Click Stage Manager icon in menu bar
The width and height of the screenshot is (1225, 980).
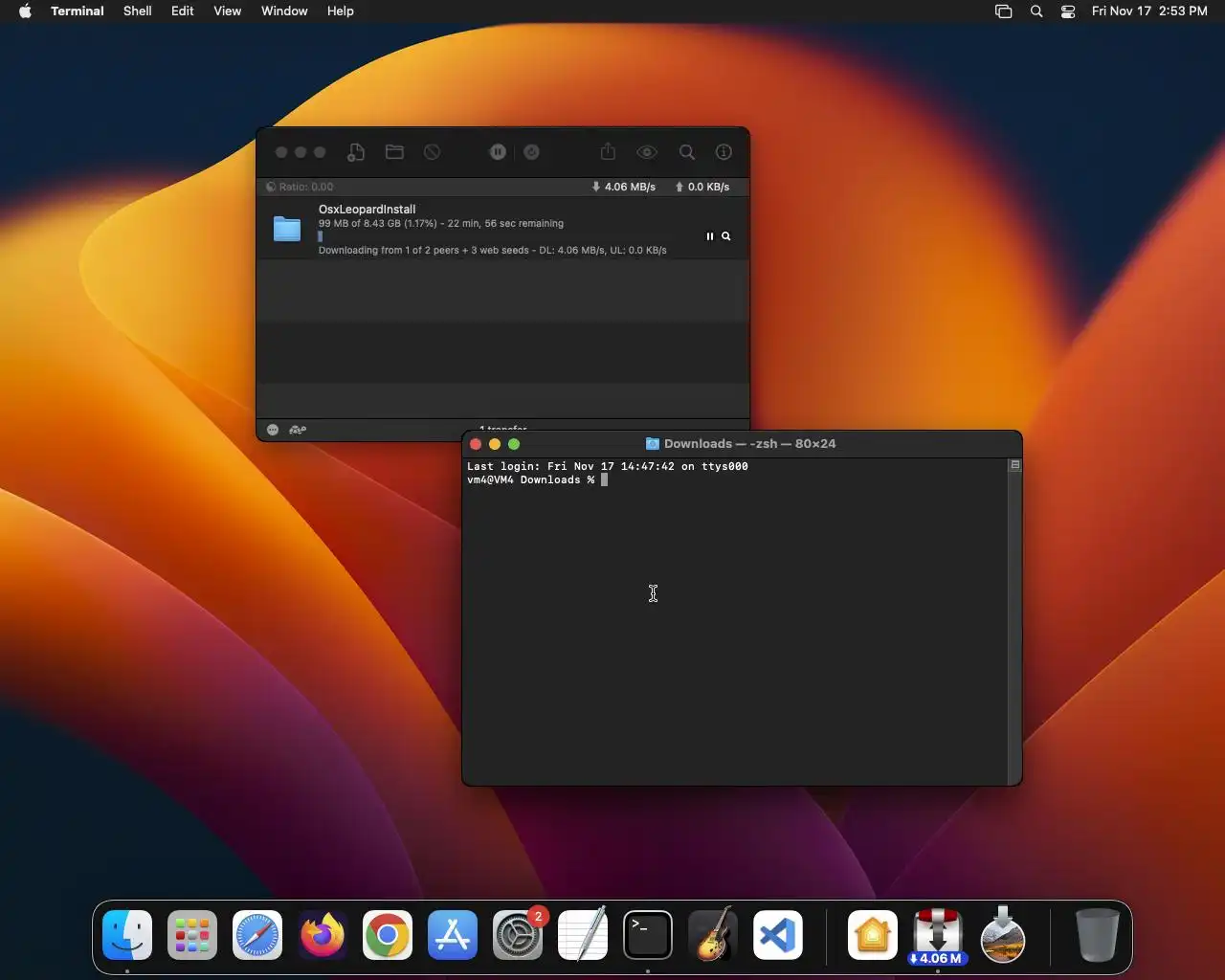click(x=1004, y=11)
